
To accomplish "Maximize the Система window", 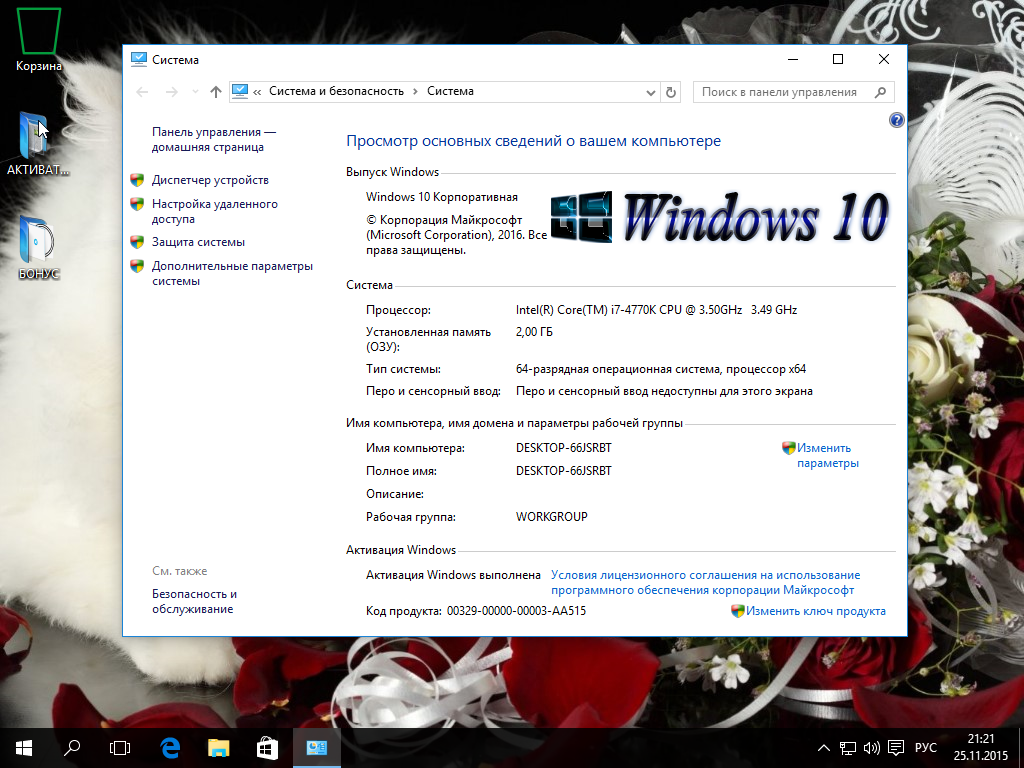I will pyautogui.click(x=838, y=59).
